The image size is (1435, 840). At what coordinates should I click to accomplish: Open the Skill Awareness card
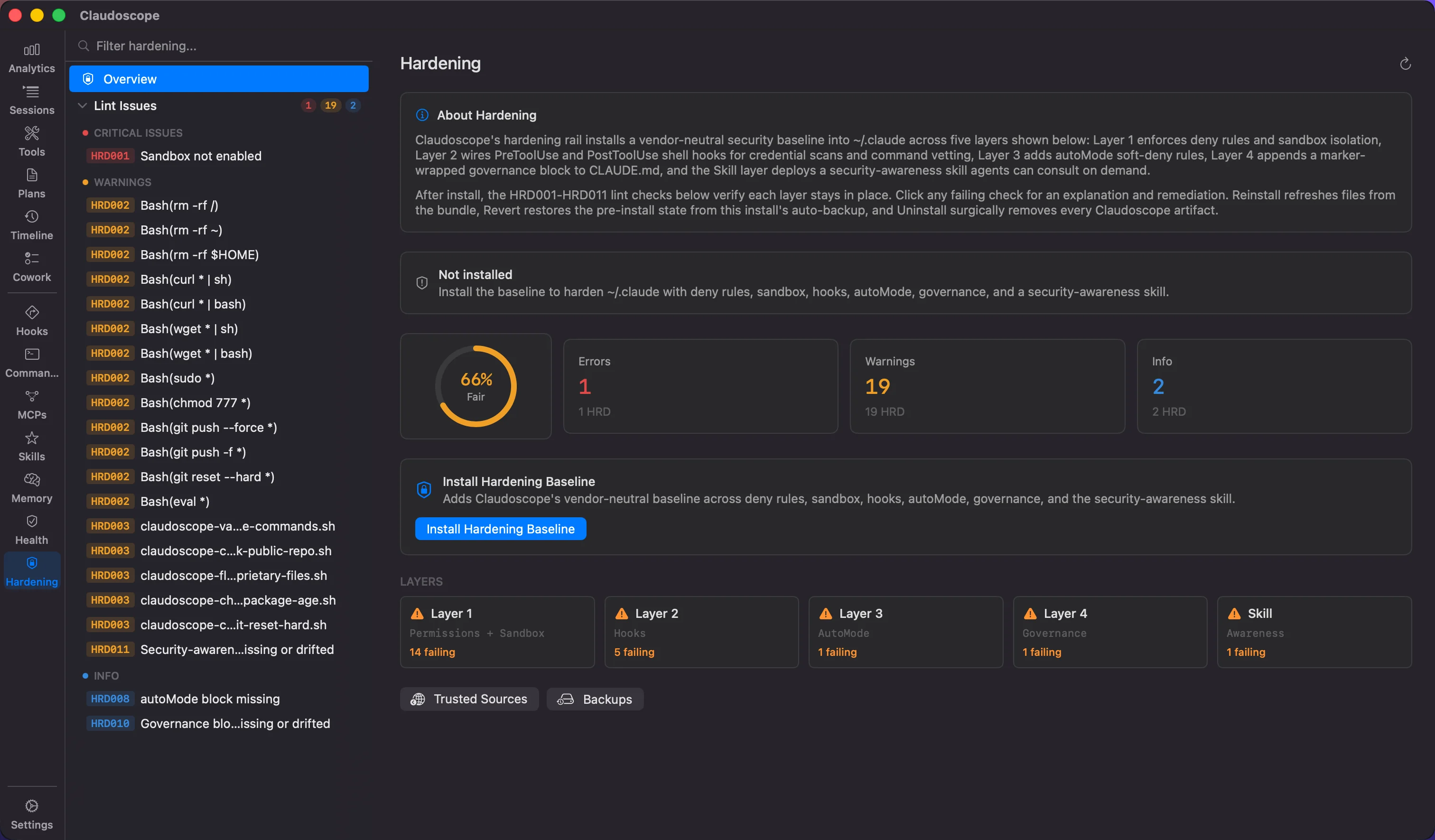[x=1314, y=632]
